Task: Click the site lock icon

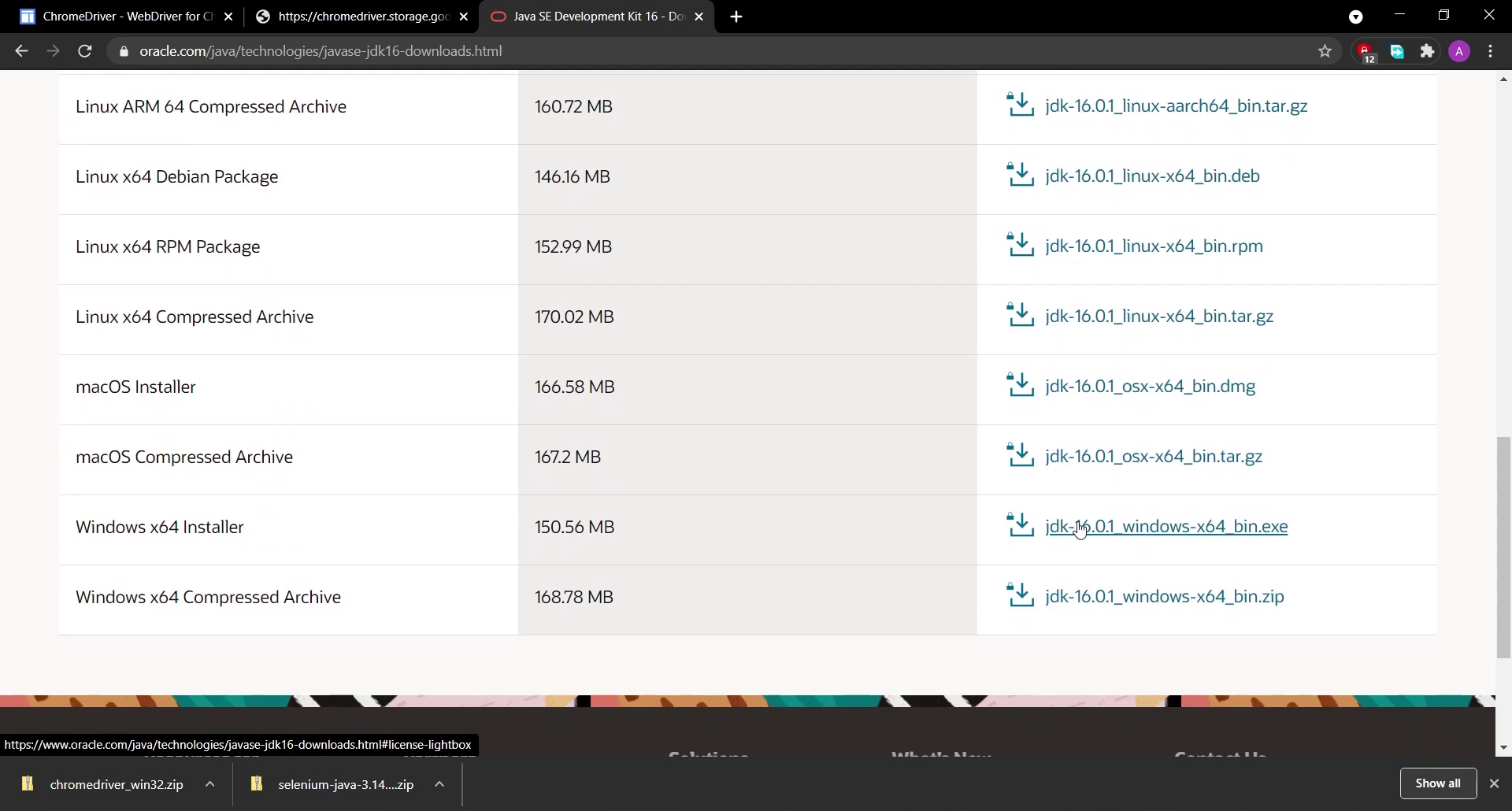Action: 123,51
